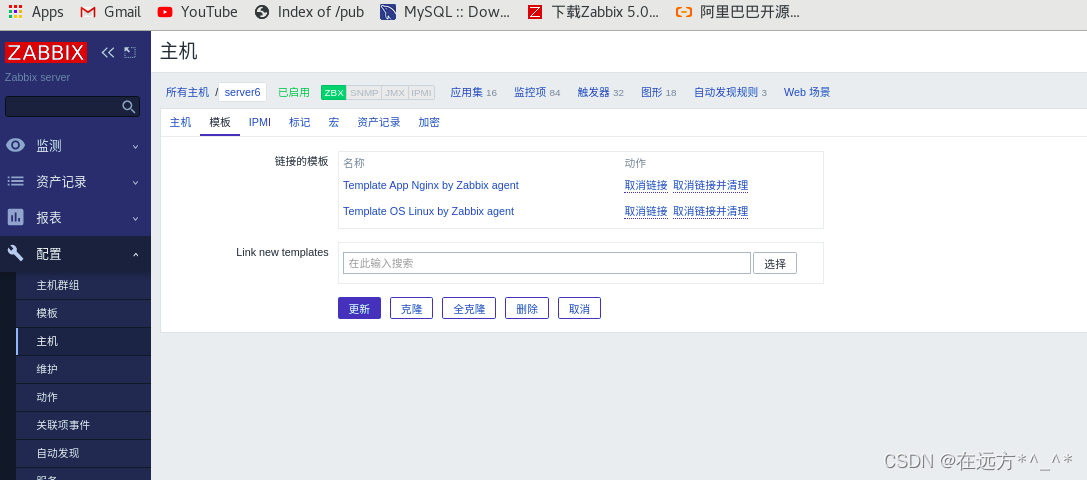Open 模板 in the sidebar menu
The image size is (1087, 480).
47,313
